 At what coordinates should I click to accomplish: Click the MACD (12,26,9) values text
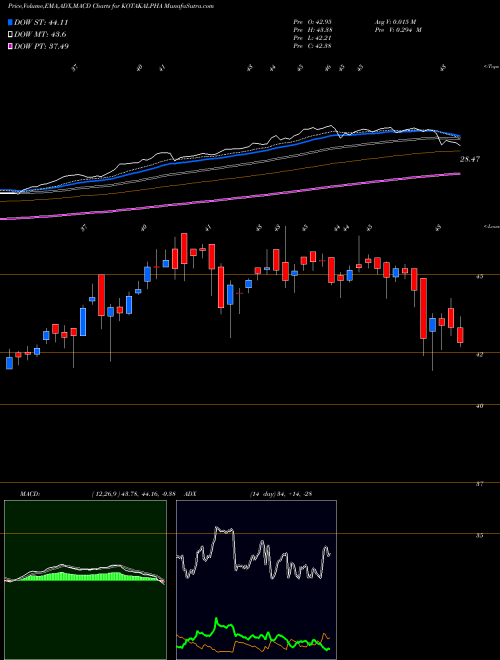(133, 494)
